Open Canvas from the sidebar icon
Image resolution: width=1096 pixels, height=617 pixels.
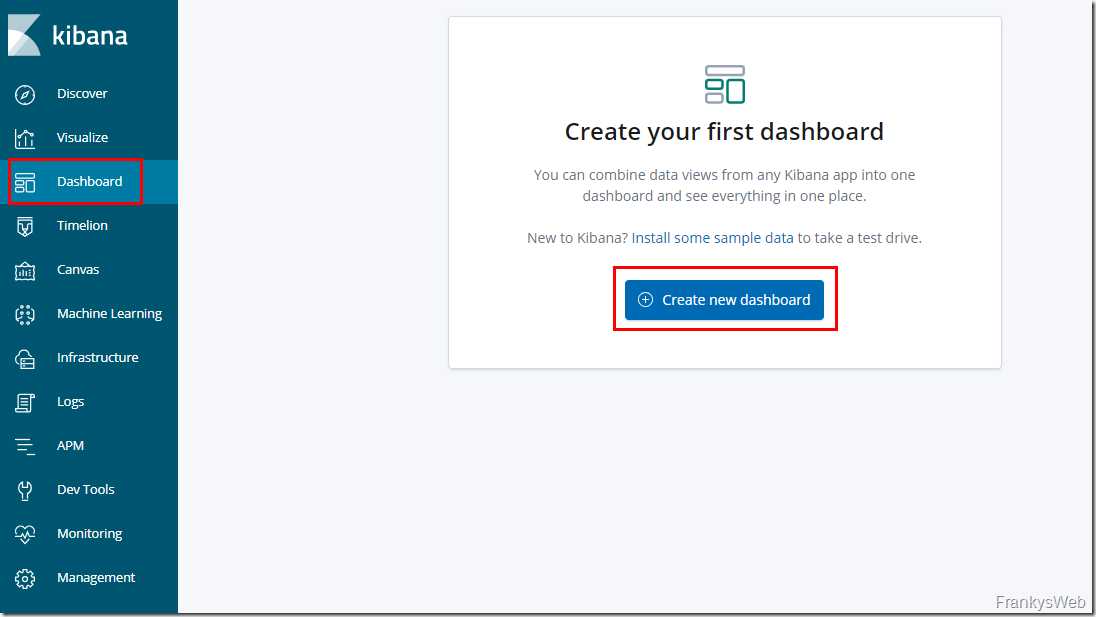point(25,270)
